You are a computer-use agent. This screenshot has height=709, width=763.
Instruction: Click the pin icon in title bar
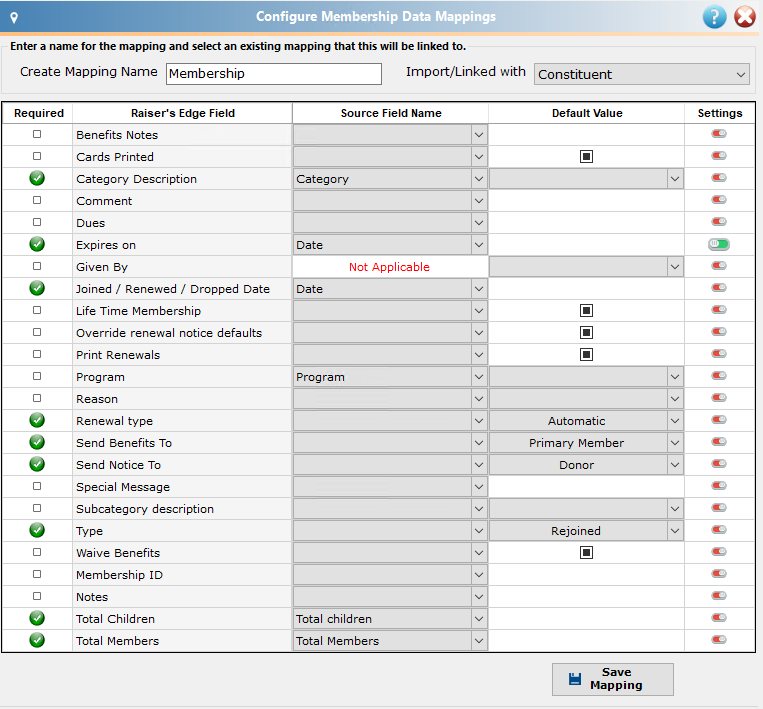(14, 18)
